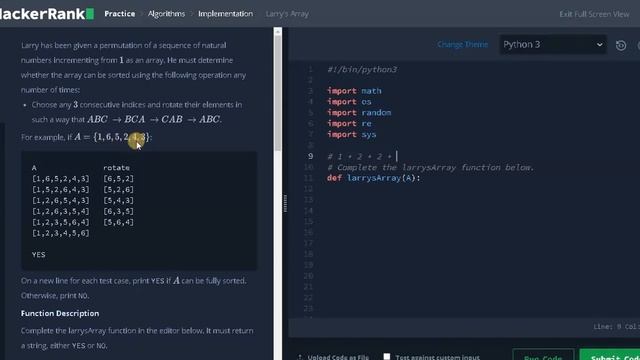Click the 'def larrysArray(A):' line

click(373, 178)
